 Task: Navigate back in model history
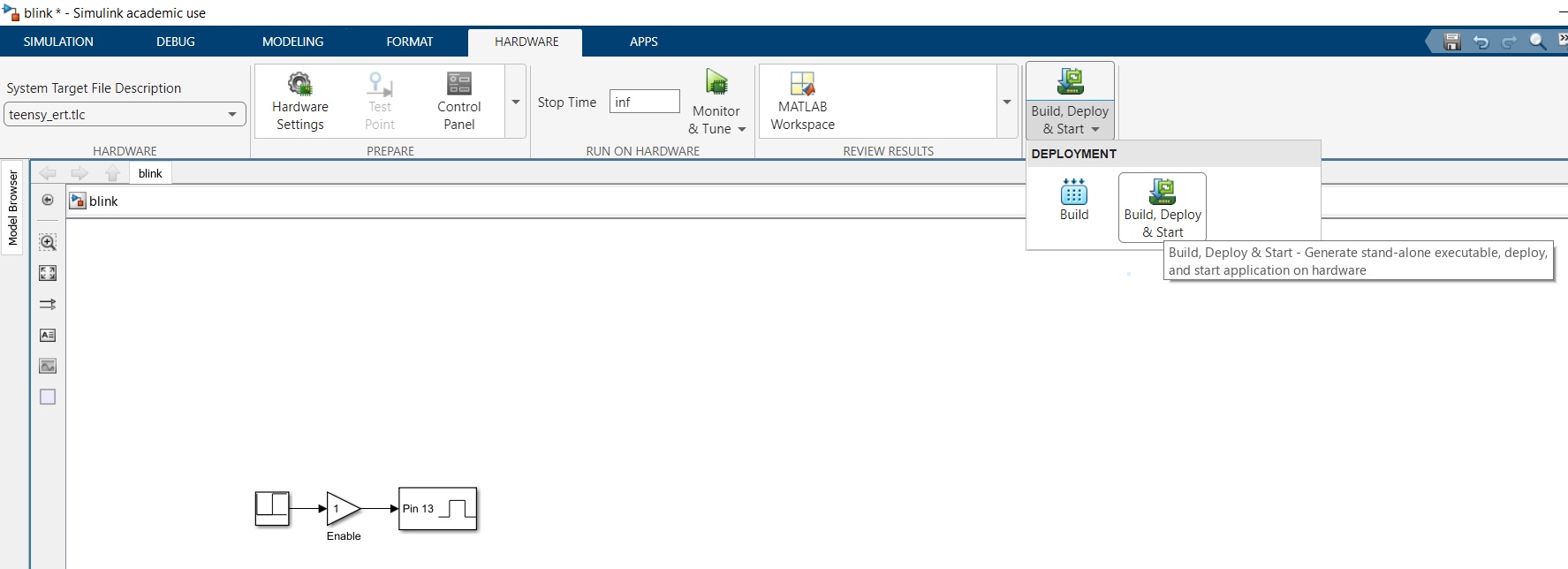[x=48, y=173]
